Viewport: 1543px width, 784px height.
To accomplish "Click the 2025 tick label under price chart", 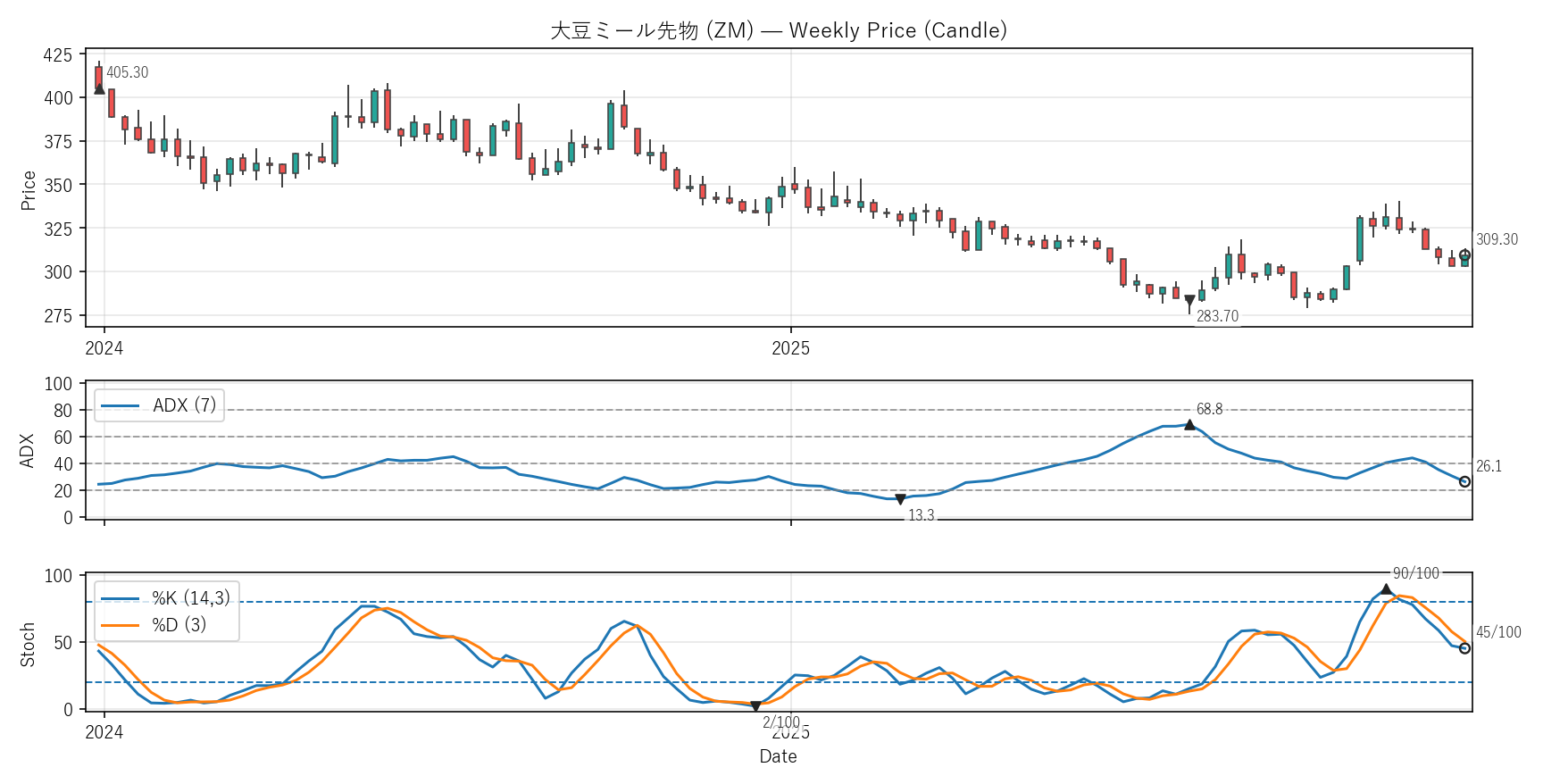I will [790, 349].
